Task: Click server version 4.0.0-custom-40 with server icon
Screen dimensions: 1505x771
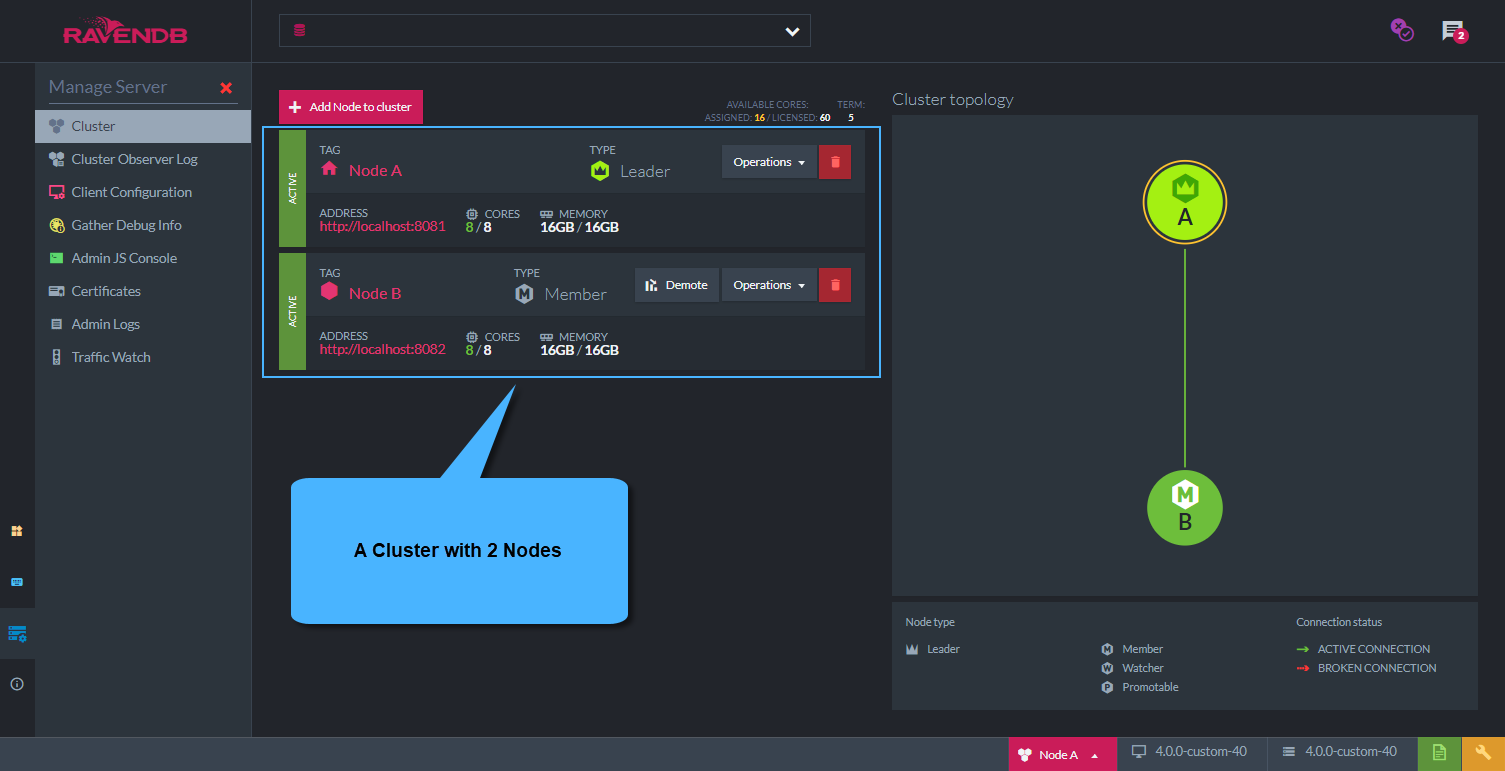Action: point(1341,752)
